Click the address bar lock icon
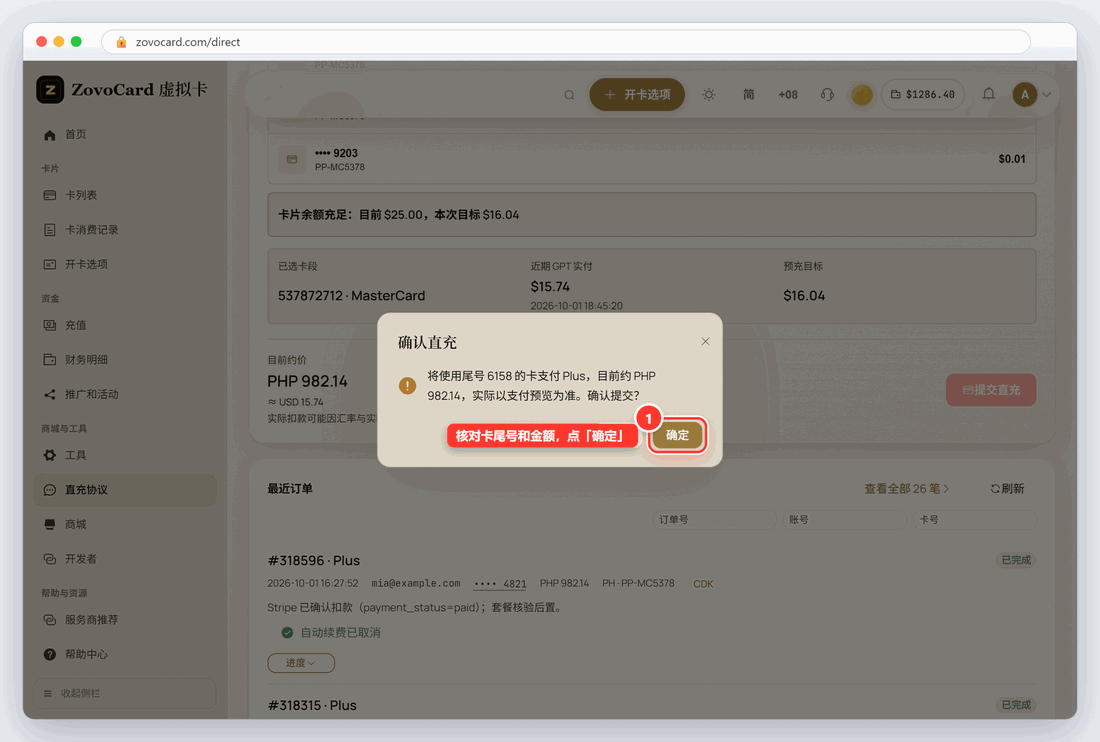 [x=121, y=42]
